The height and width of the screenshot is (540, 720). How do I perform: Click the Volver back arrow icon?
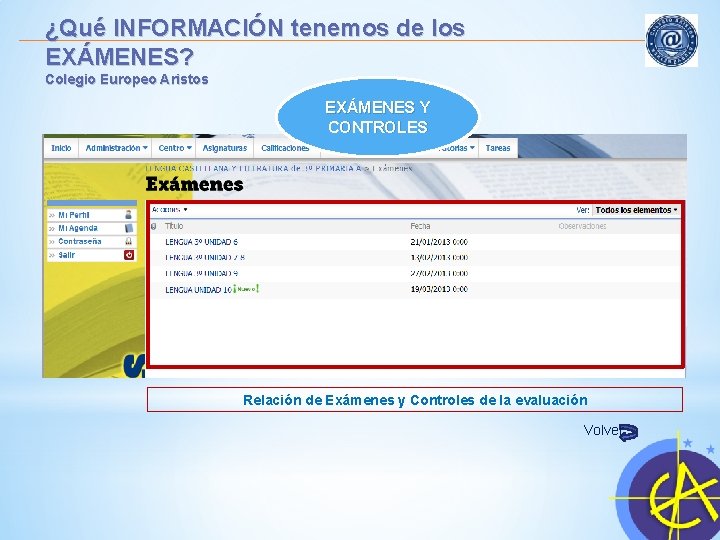pos(628,432)
